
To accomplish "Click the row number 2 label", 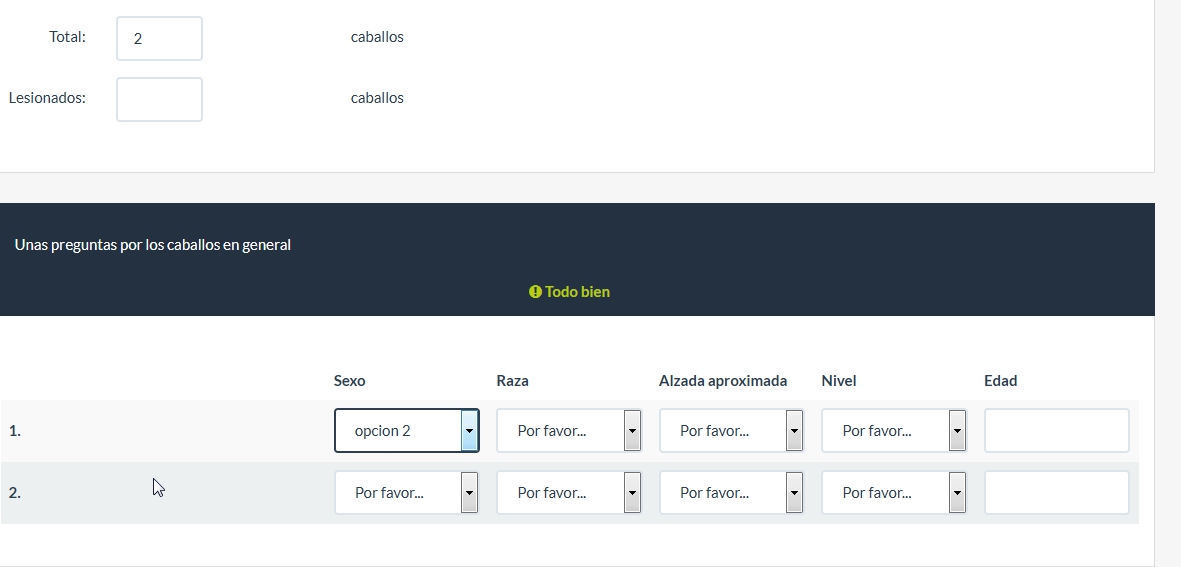I will coord(15,493).
